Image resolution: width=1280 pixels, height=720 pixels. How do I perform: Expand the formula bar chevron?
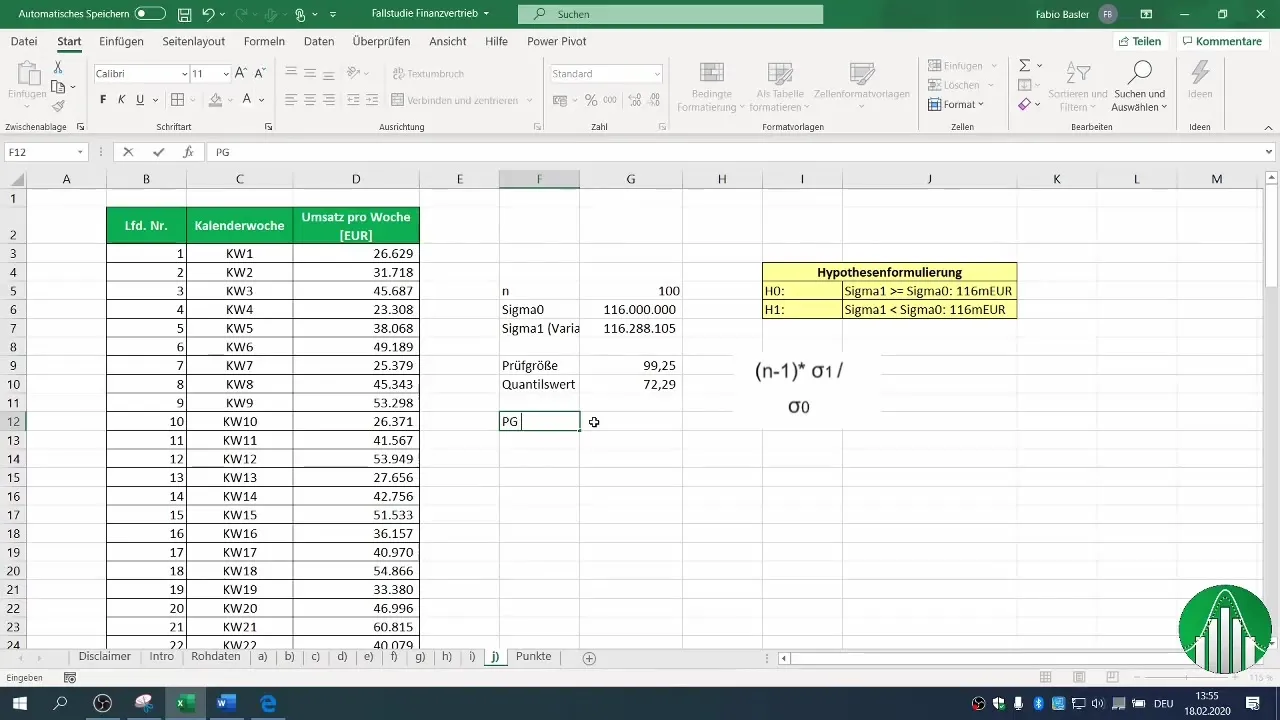point(1269,152)
